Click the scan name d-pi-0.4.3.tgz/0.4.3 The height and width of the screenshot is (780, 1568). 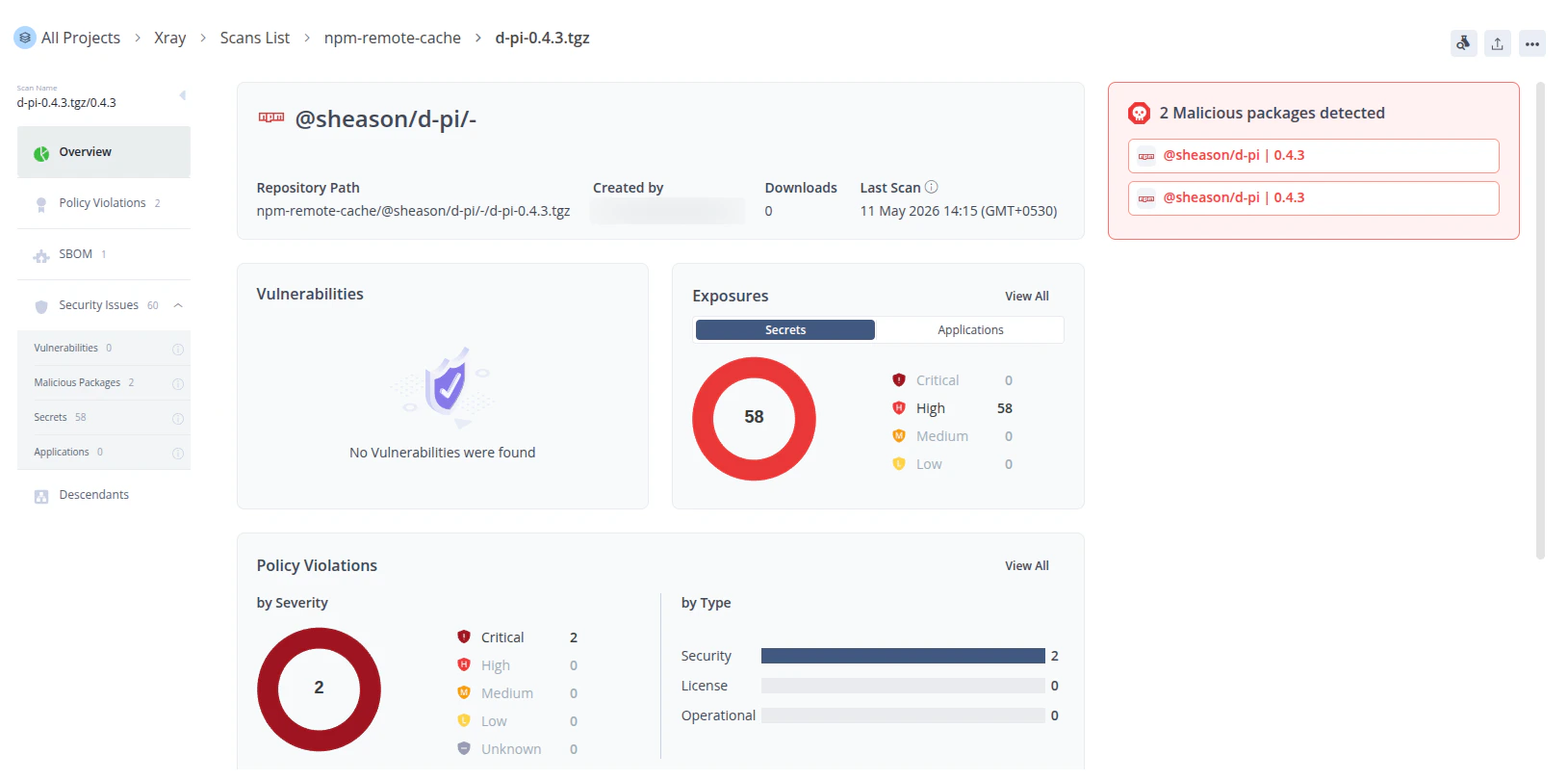pyautogui.click(x=66, y=103)
